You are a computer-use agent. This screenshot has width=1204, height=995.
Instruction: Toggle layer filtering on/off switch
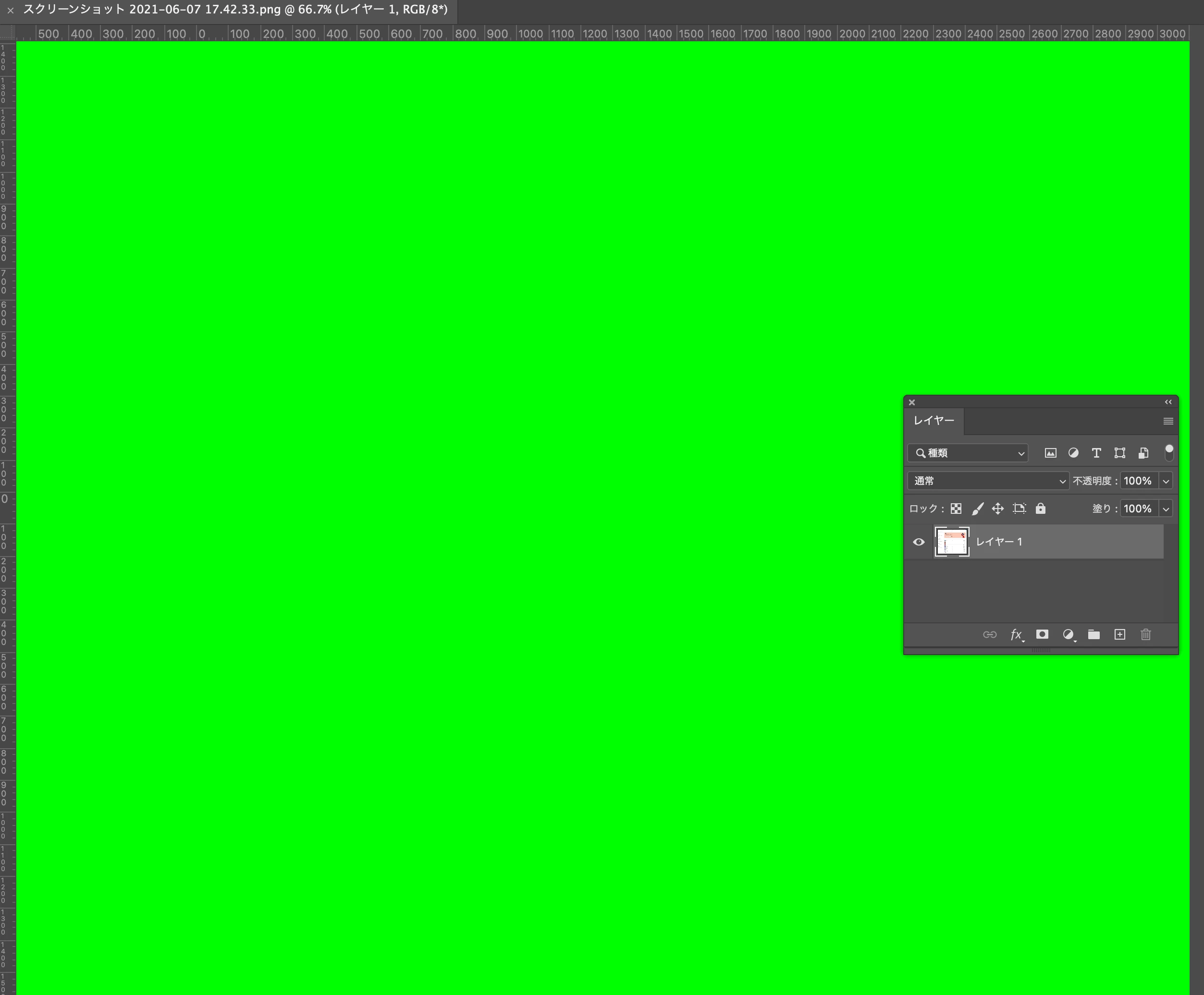[x=1169, y=452]
